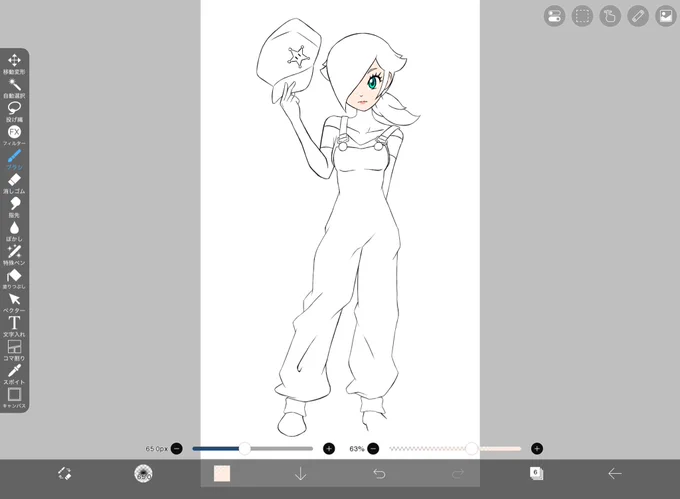
Task: Open the selection area menu icon
Action: 582,16
